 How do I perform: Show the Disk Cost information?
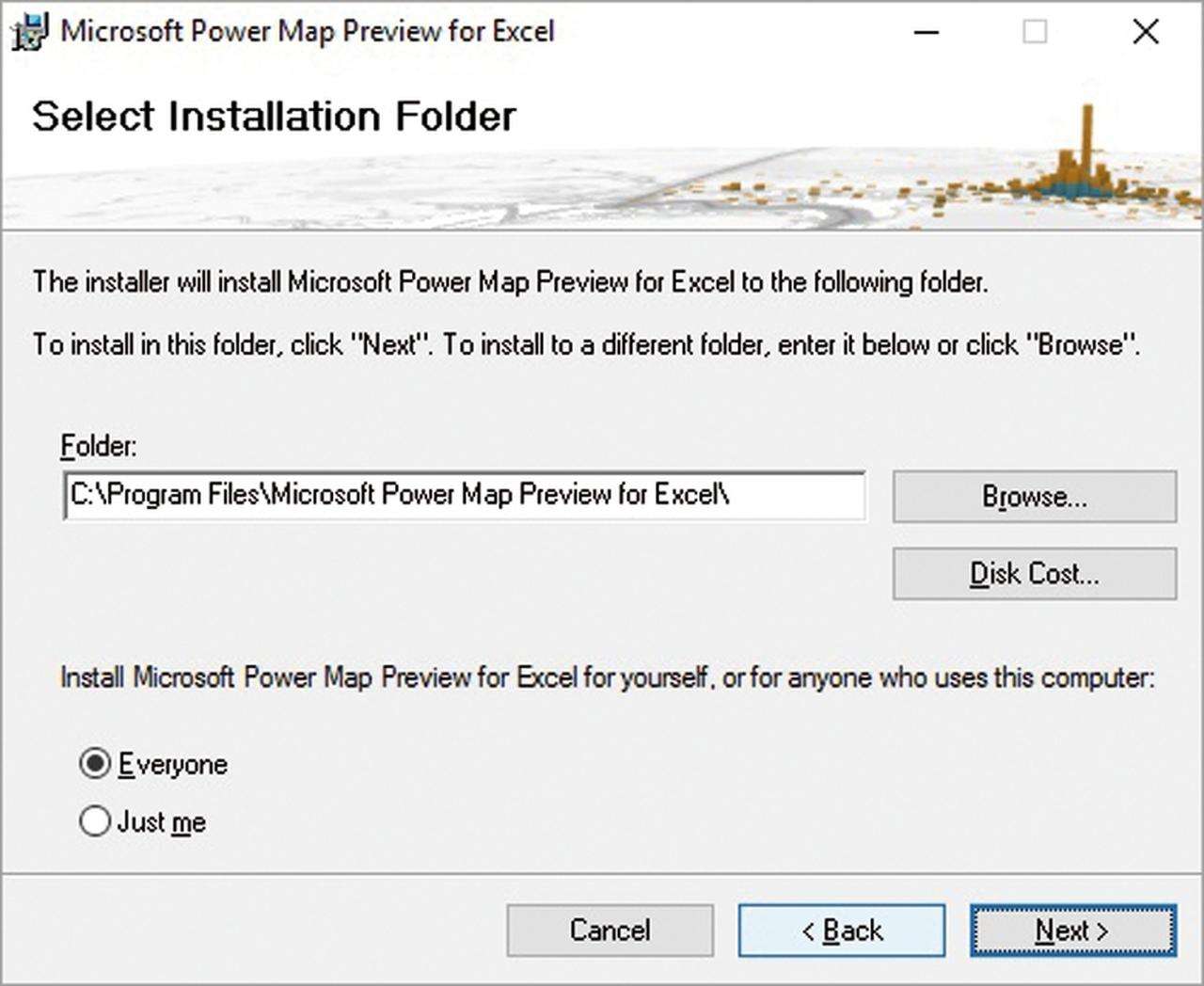click(x=1034, y=573)
